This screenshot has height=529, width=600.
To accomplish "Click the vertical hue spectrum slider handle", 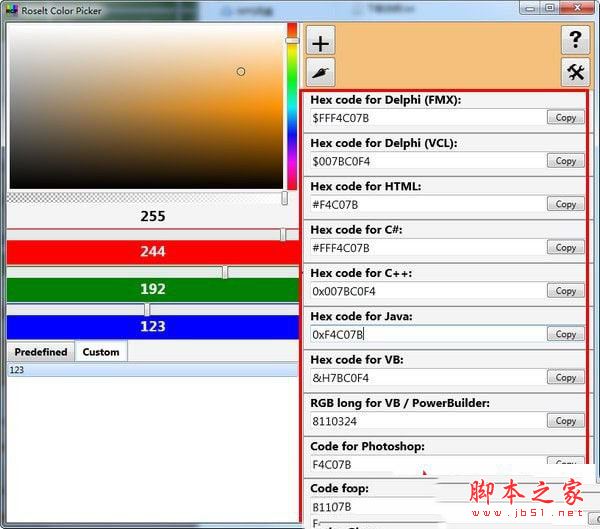I will click(x=292, y=41).
